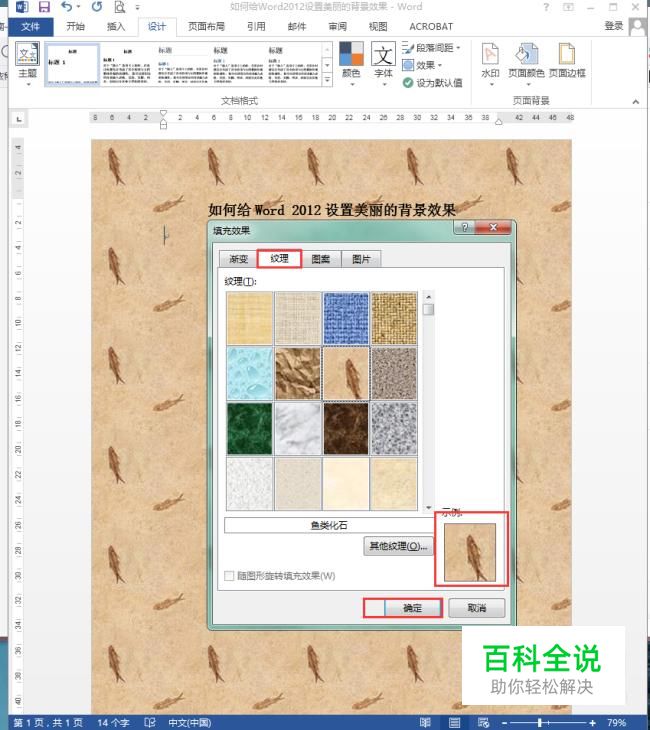Click Sign in (登录) at top right
Screen dimensions: 650x730
[614, 26]
